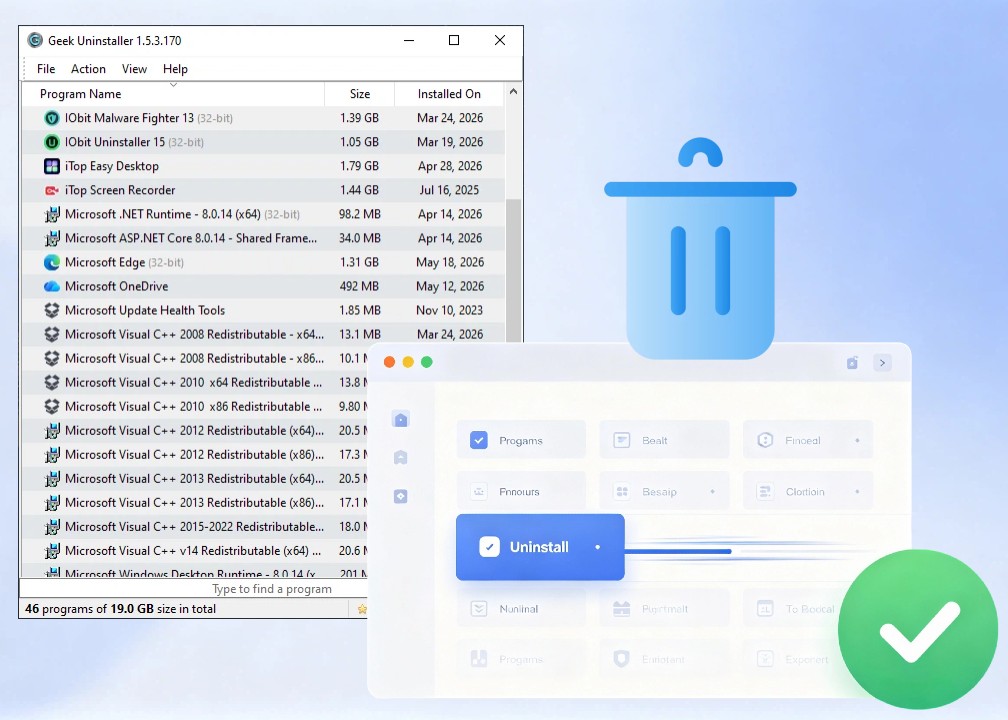Click iTop Easy Desktop icon

52,166
